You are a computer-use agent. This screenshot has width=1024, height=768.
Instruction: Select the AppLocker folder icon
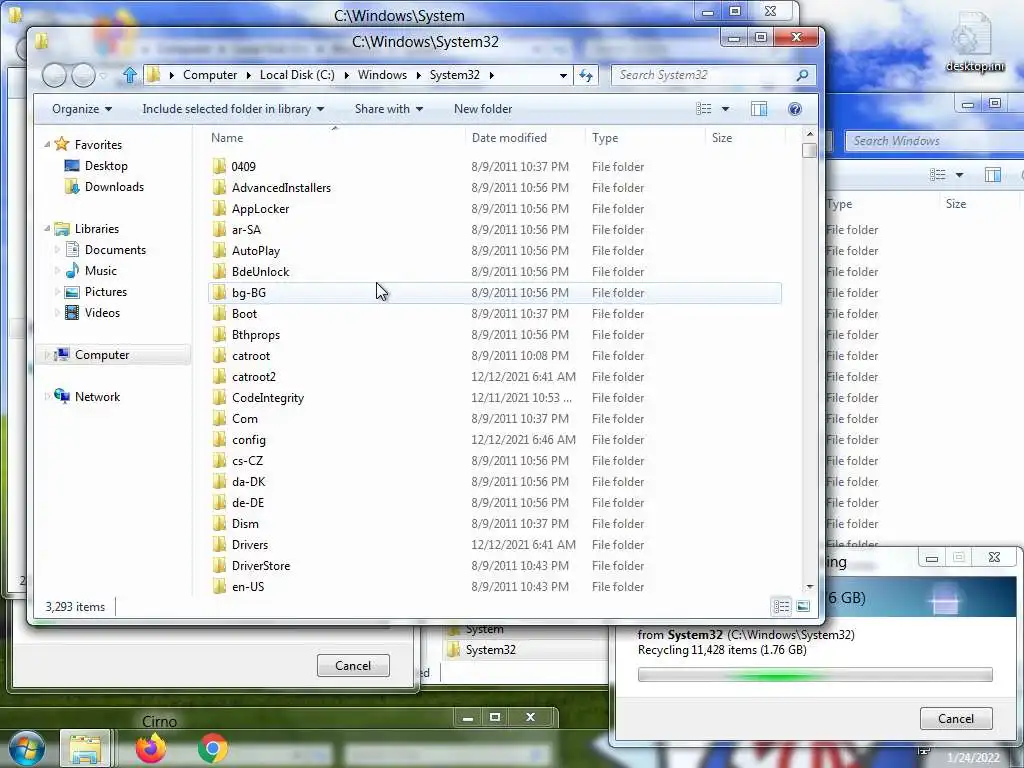[219, 208]
